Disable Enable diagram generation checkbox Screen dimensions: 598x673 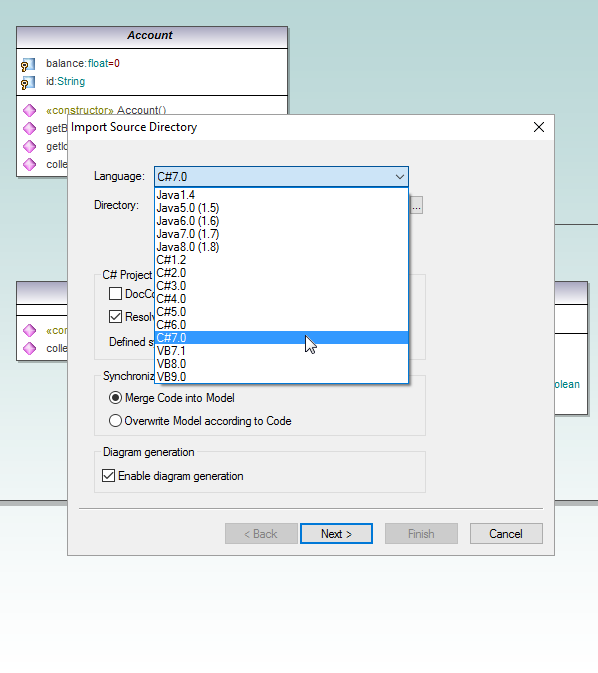tap(108, 476)
